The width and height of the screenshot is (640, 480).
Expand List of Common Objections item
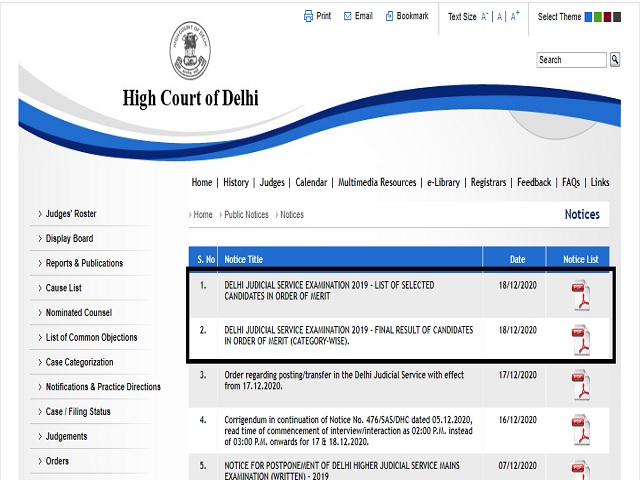coord(91,337)
